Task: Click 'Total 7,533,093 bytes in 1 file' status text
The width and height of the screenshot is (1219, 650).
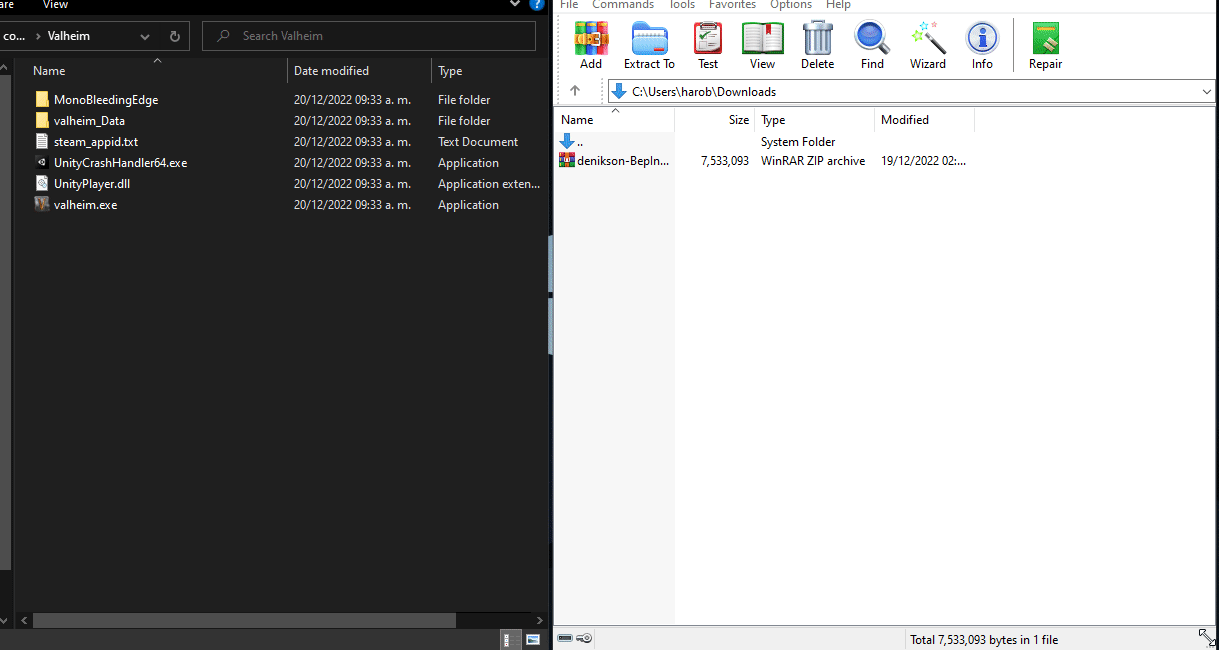Action: pyautogui.click(x=984, y=639)
